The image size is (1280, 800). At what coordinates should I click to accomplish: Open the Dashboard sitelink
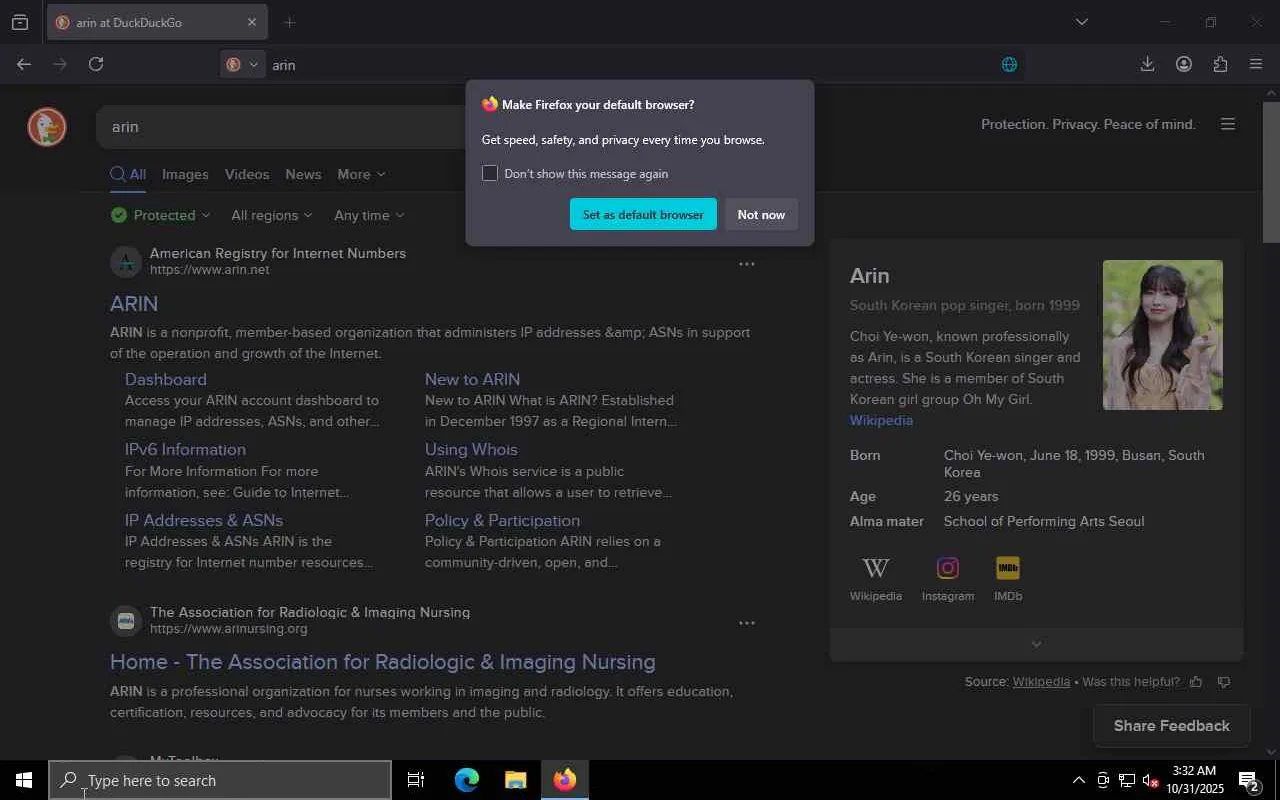166,379
